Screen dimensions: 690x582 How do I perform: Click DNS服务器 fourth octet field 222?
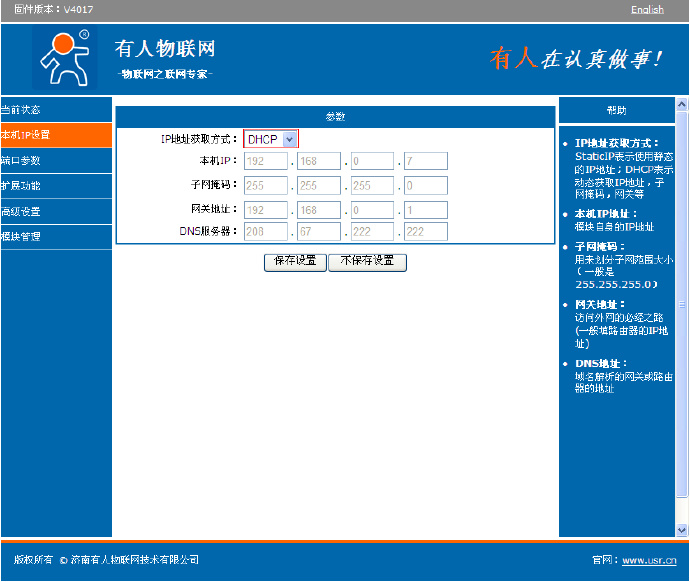pyautogui.click(x=426, y=231)
